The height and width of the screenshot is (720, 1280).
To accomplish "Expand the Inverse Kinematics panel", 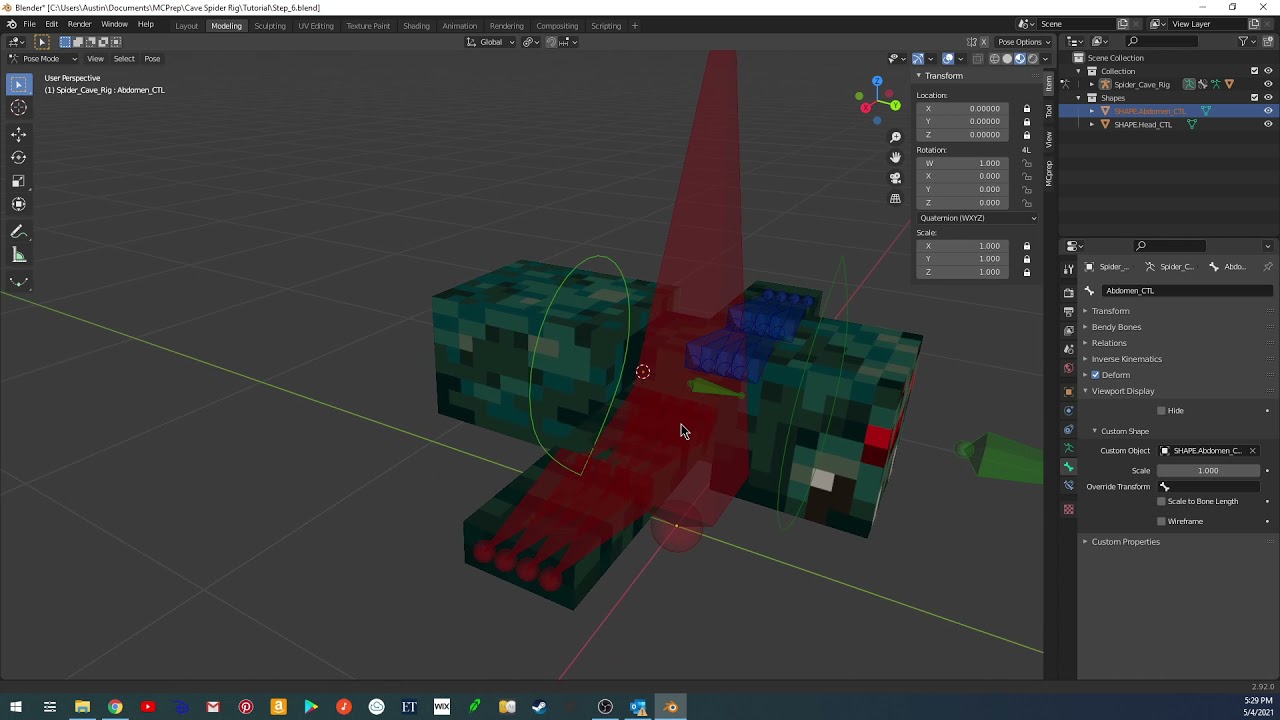I will [x=1126, y=359].
